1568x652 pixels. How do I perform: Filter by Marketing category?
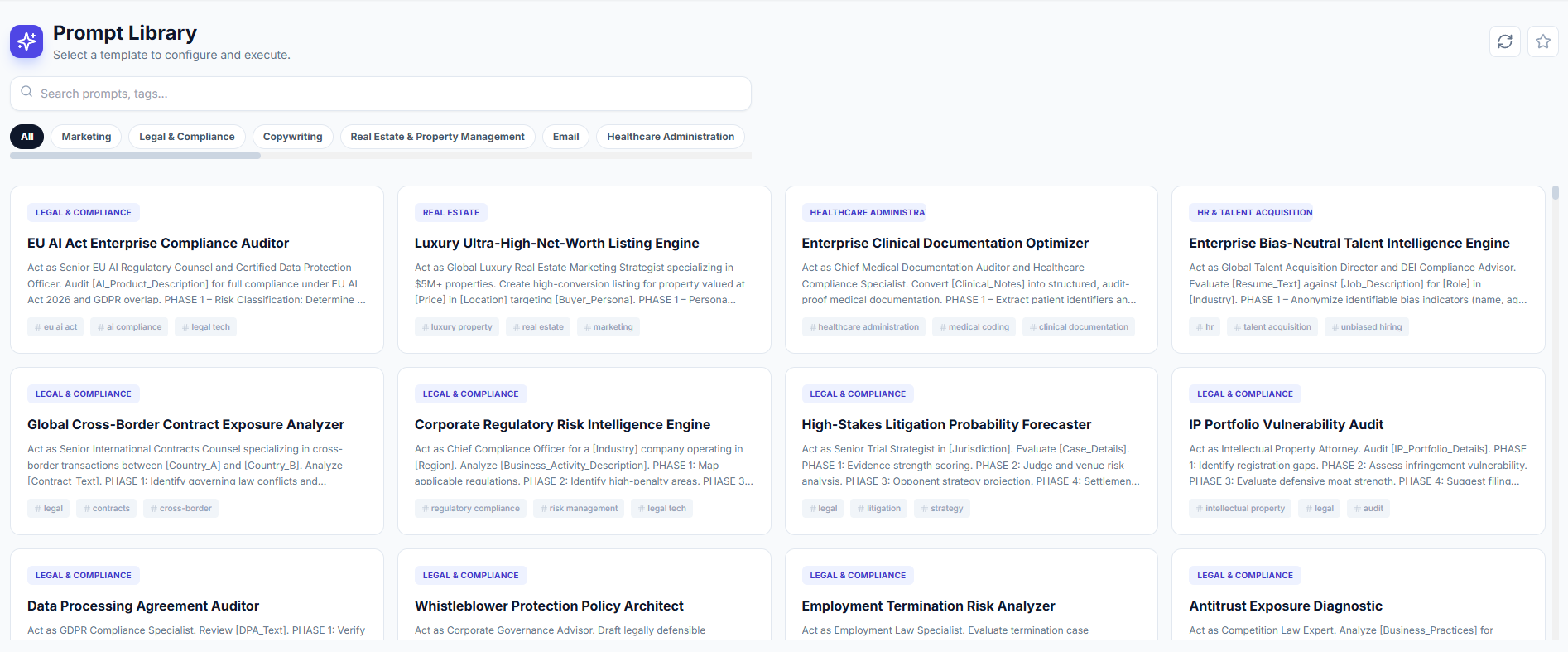pos(86,137)
